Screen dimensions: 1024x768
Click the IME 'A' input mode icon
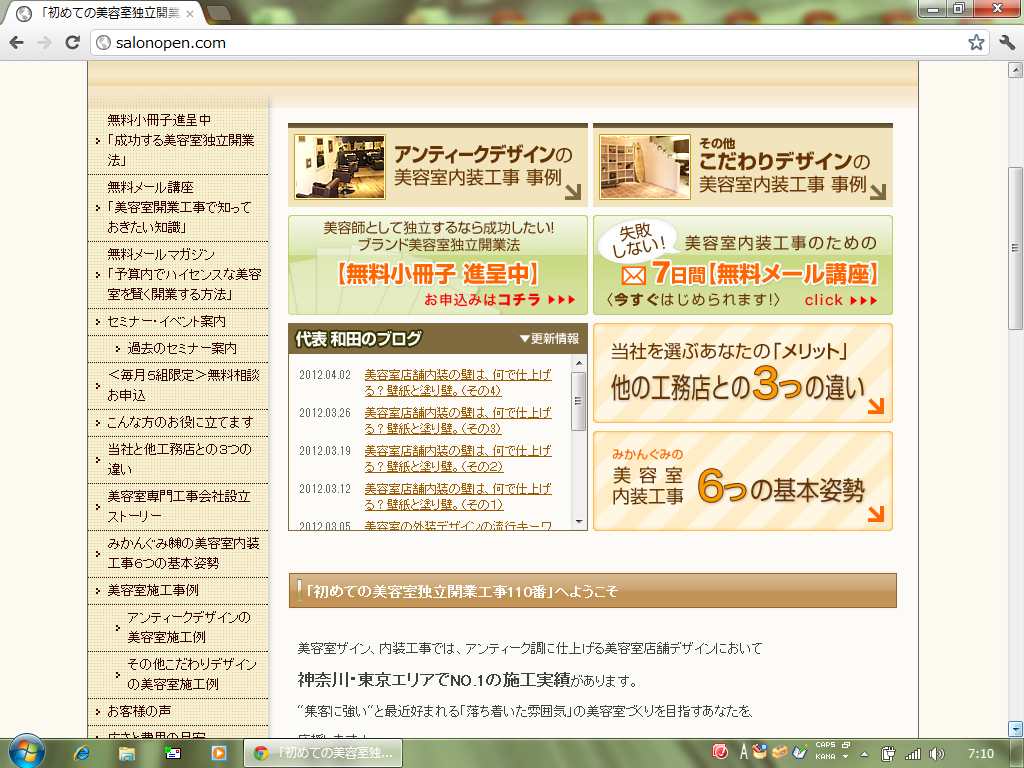(x=743, y=752)
